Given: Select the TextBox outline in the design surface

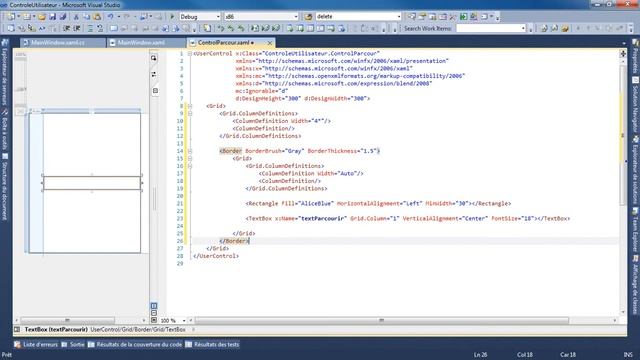Looking at the screenshot, I should click(92, 183).
